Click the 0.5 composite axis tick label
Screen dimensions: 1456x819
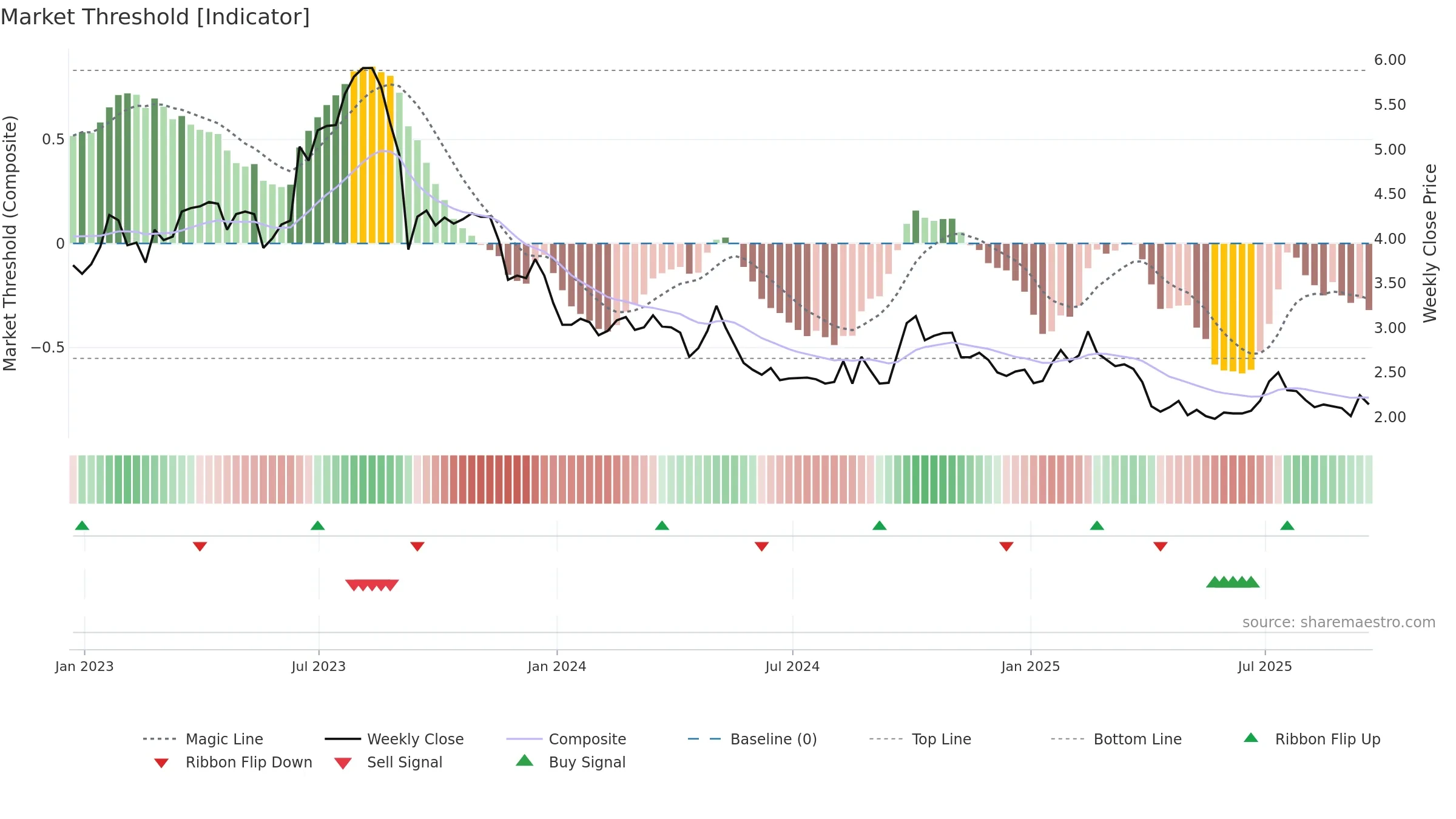point(53,140)
